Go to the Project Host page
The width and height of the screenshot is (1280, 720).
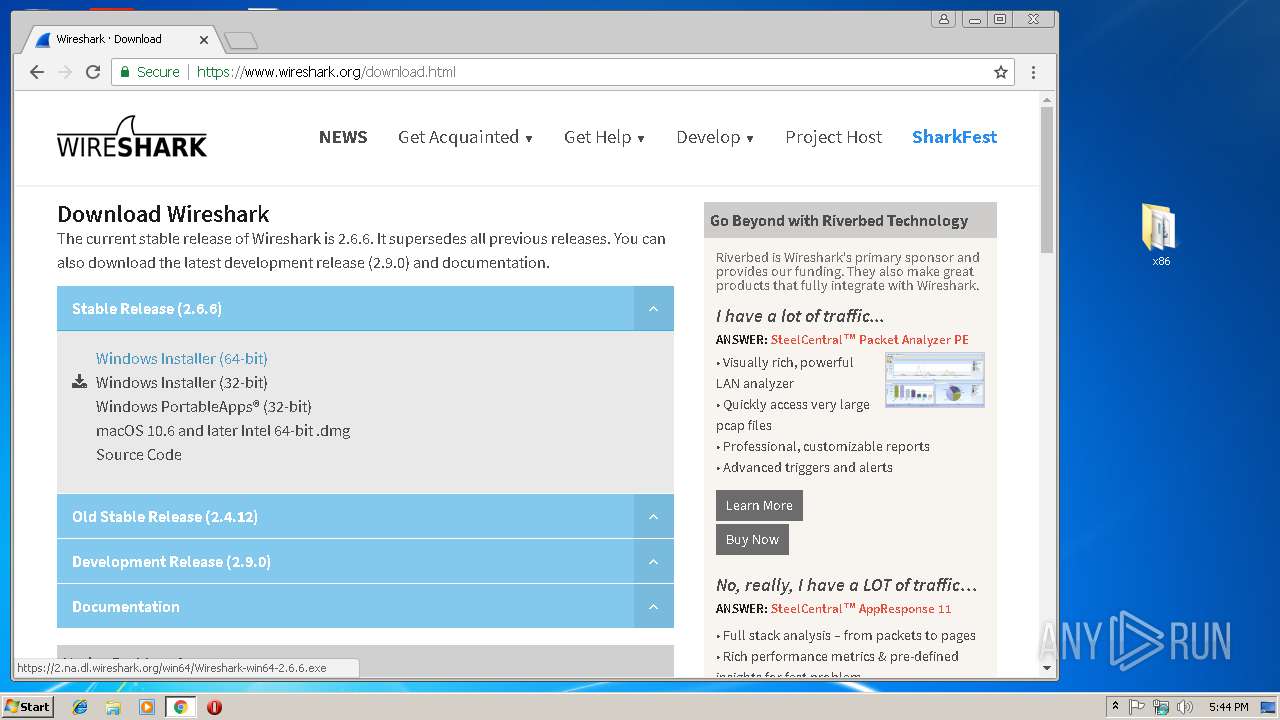coord(834,137)
